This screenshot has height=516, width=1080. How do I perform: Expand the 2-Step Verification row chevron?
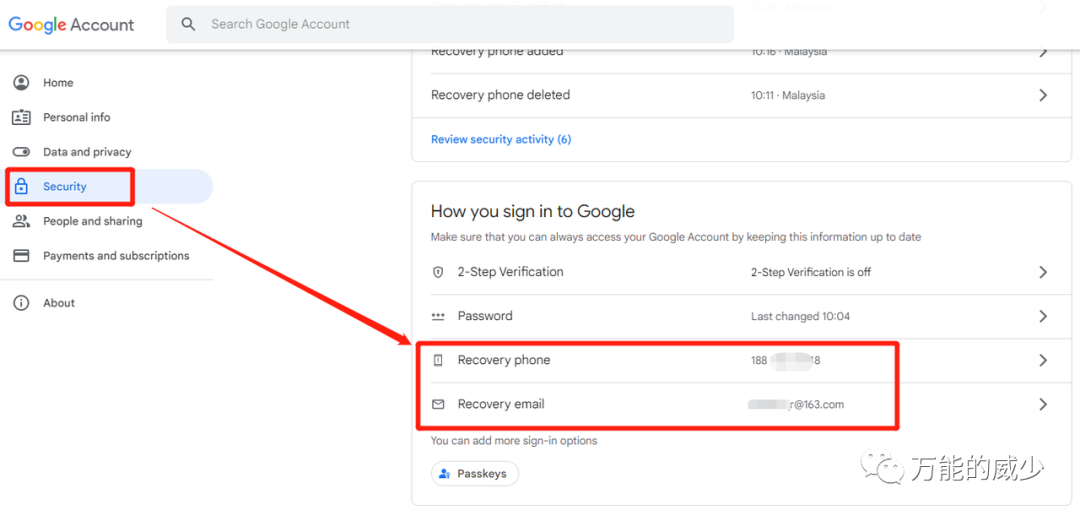coord(1043,272)
